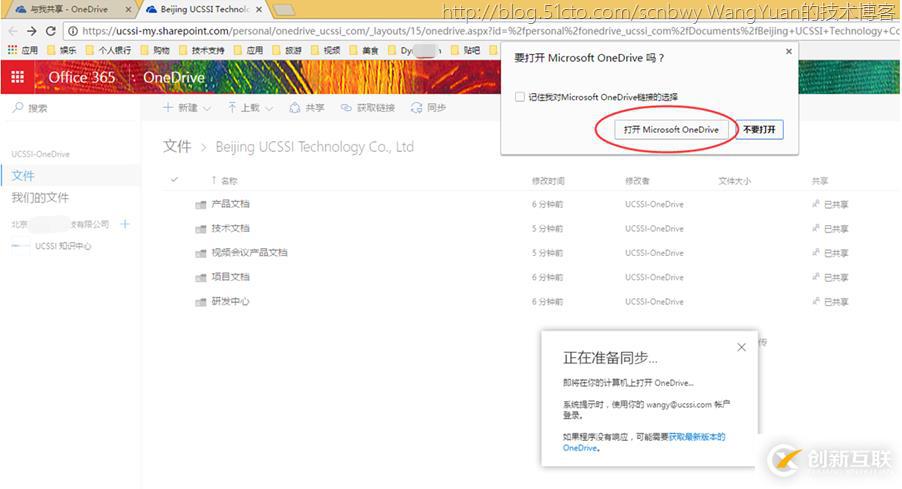Click Beijing UCSSI Technology Co., Ltd breadcrumb

[x=315, y=147]
